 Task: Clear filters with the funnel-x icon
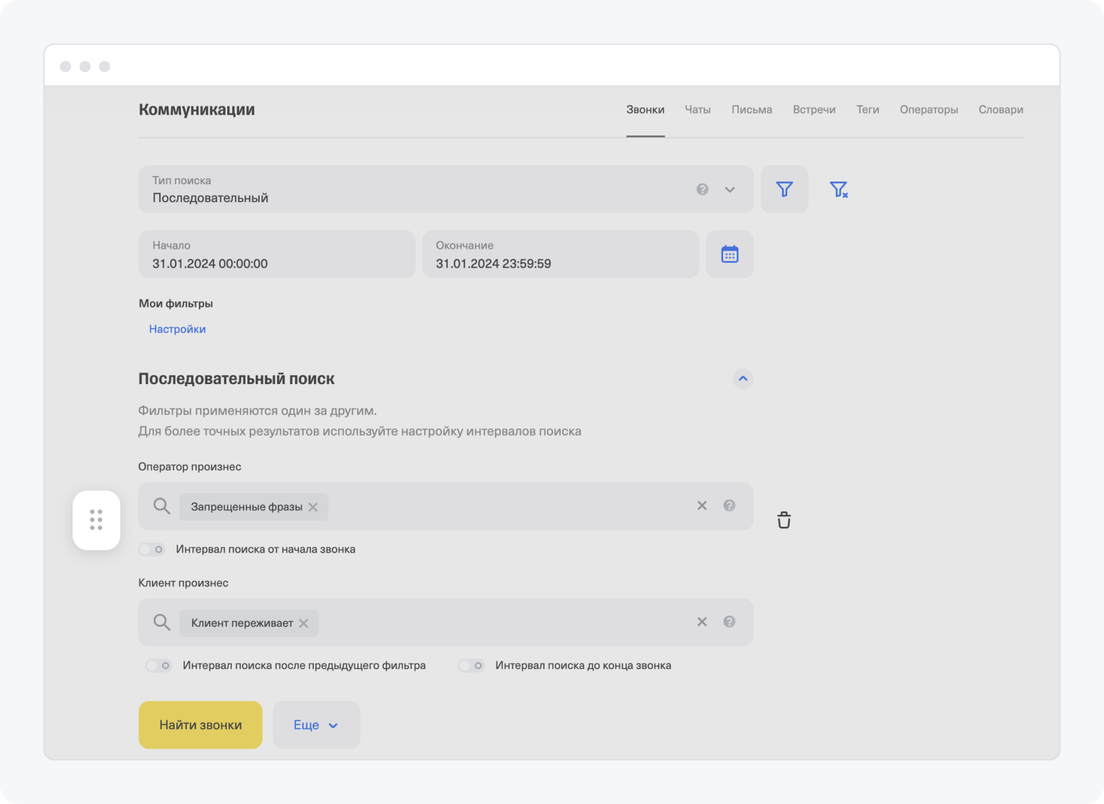(x=839, y=189)
